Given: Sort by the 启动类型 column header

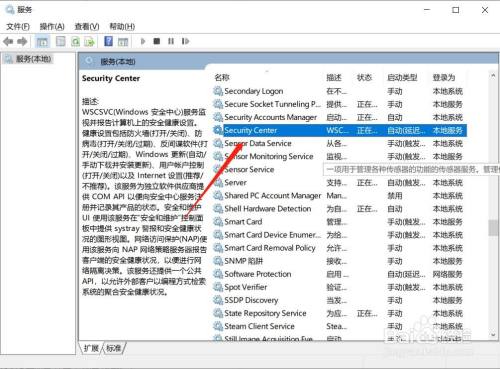Looking at the screenshot, I should [x=402, y=78].
